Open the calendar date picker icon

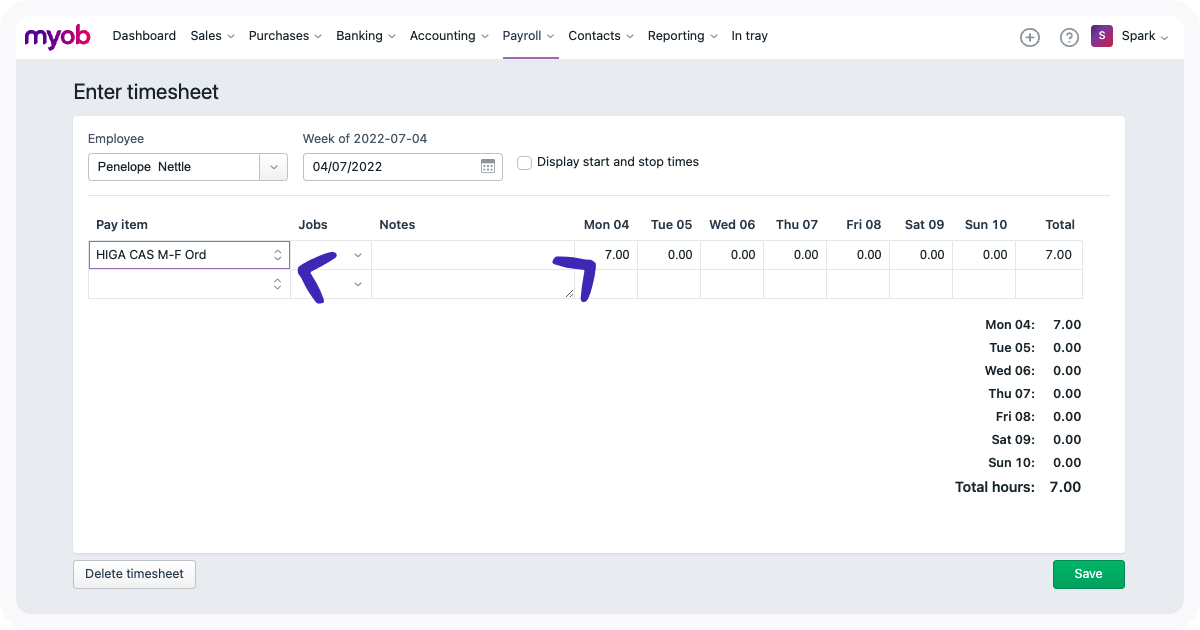click(x=486, y=167)
